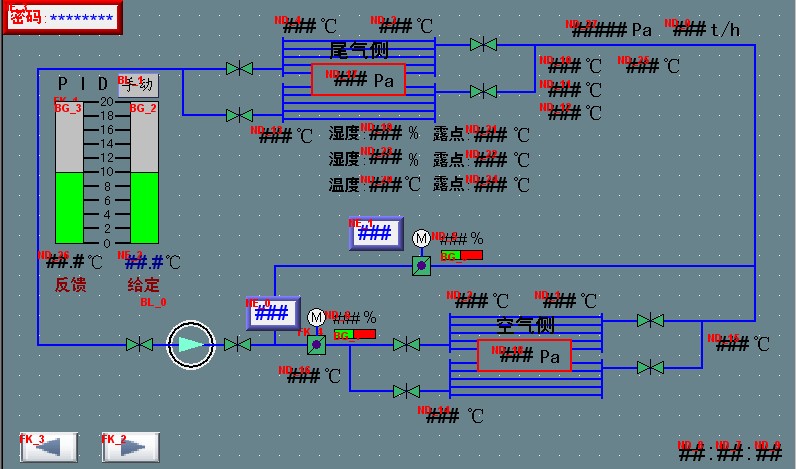
Task: Click the valve just left of the pump
Action: (139, 345)
